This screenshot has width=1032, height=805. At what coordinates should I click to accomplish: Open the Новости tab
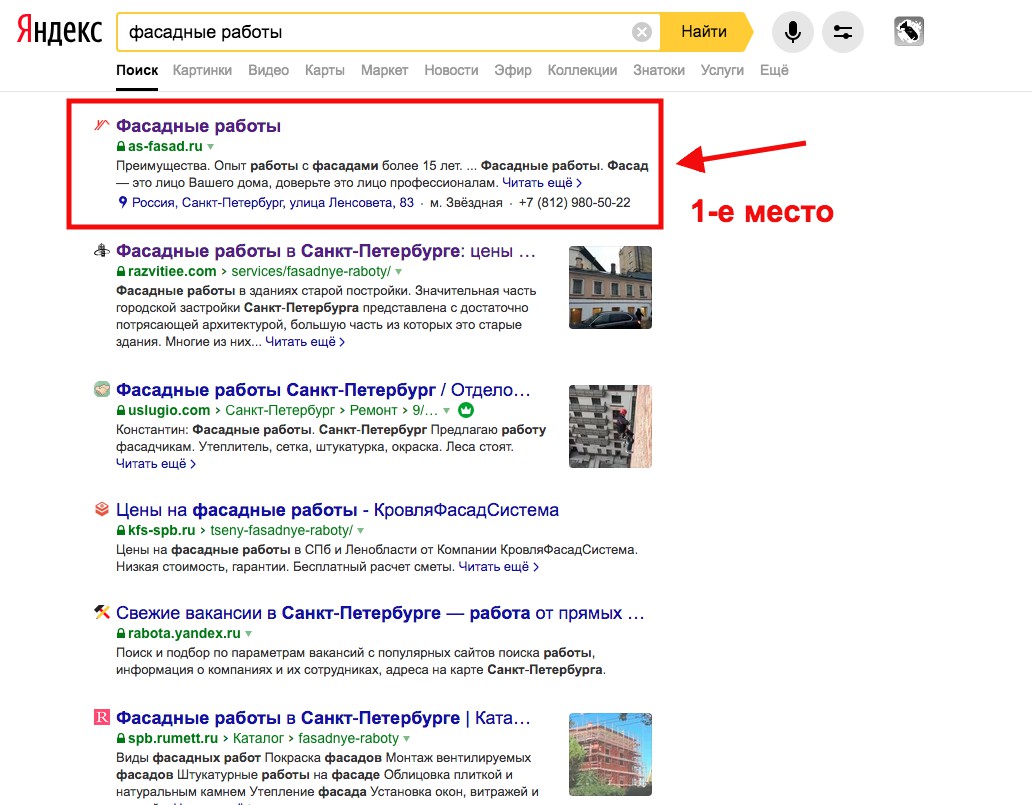click(x=451, y=70)
